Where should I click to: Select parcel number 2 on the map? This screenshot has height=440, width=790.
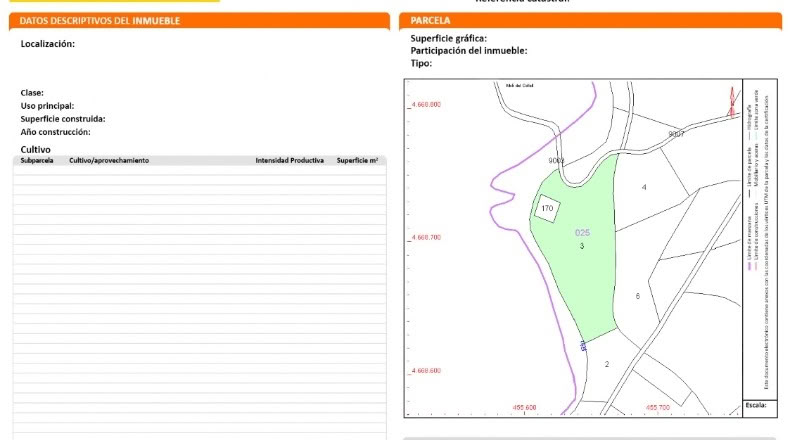[x=607, y=364]
